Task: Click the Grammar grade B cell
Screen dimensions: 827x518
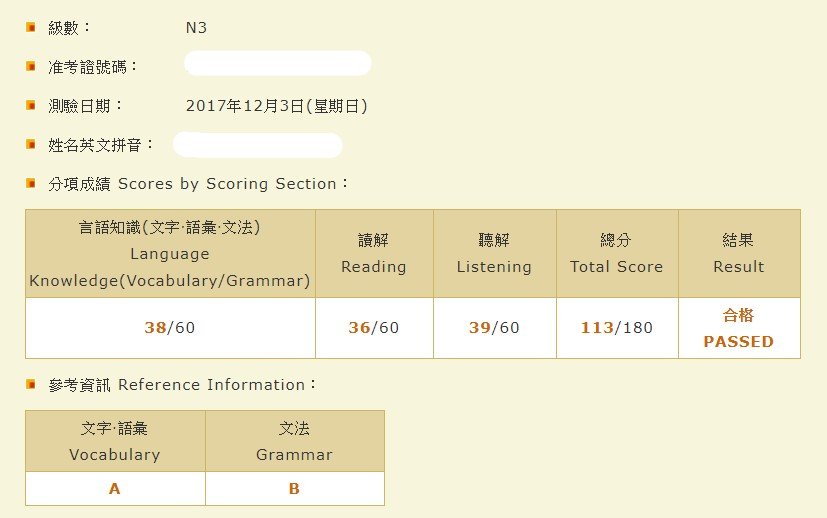Action: click(295, 488)
